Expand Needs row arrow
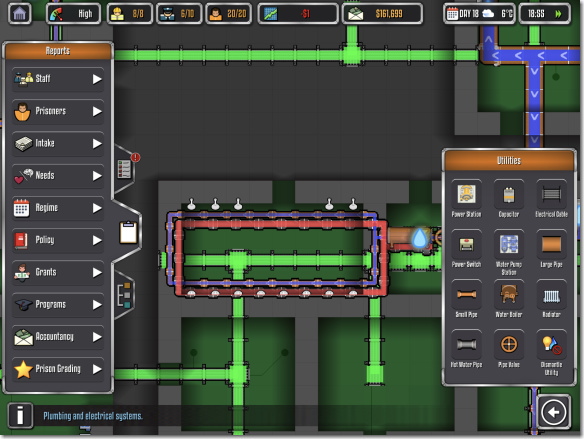The width and height of the screenshot is (584, 439). coord(97,175)
